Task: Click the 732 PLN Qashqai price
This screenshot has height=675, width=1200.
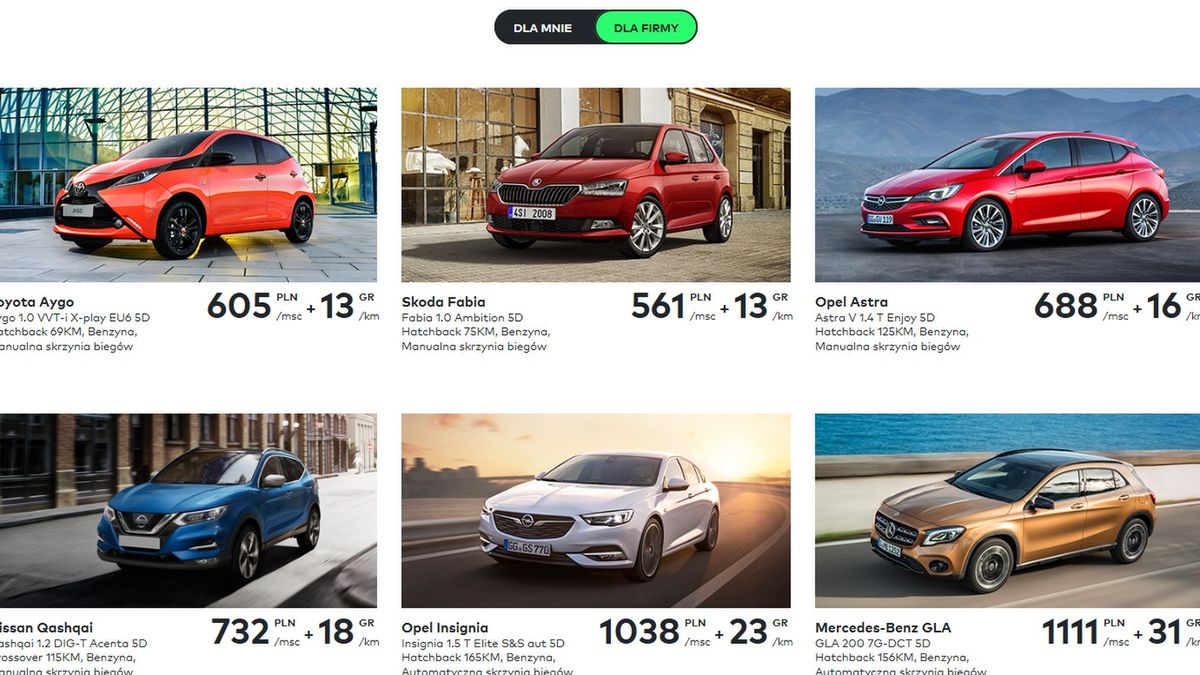Action: coord(255,632)
